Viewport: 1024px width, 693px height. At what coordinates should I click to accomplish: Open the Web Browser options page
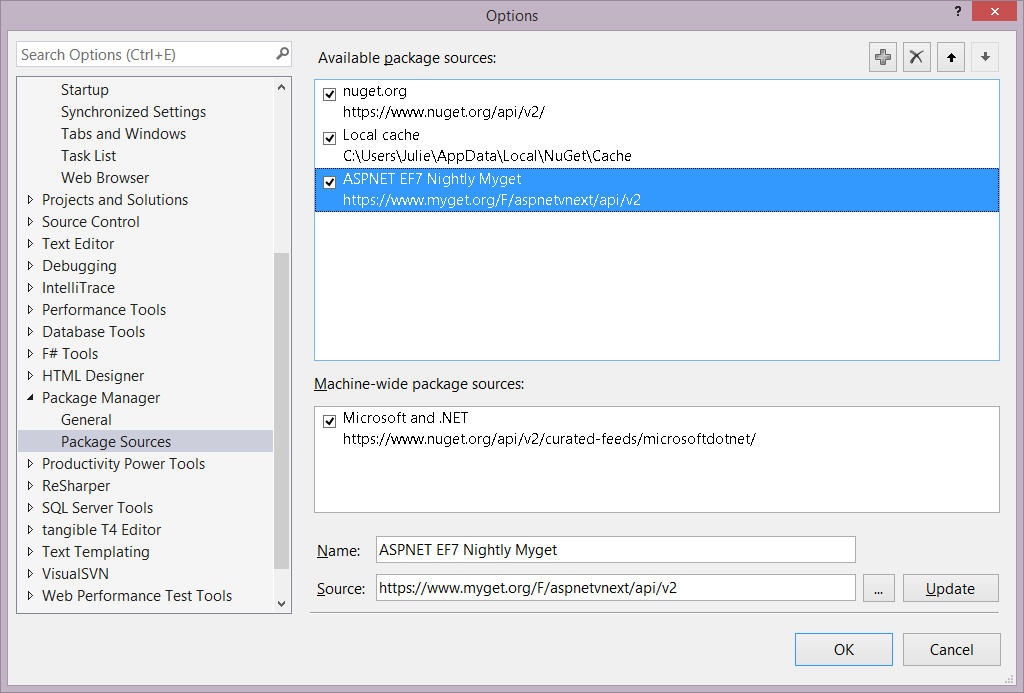(105, 178)
